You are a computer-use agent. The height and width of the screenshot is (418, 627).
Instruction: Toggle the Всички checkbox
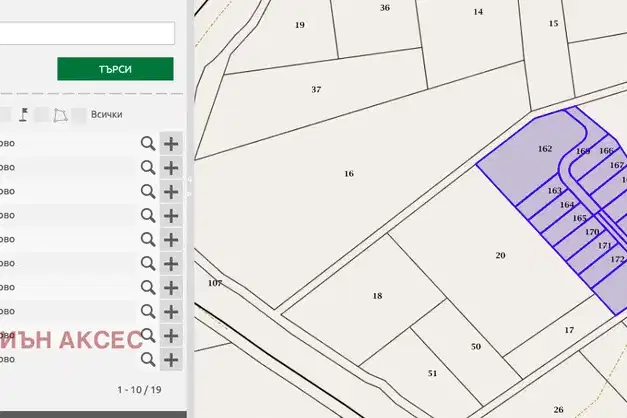78,115
